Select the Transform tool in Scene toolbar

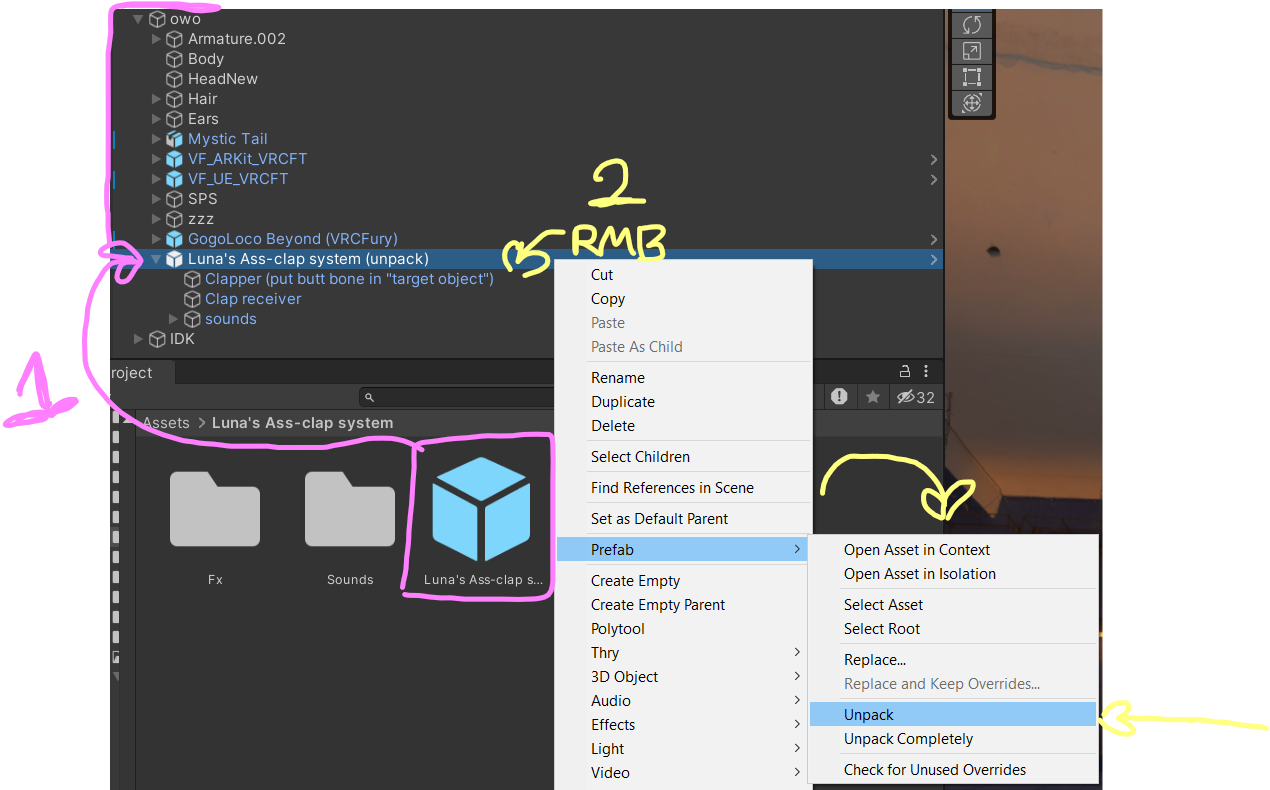(971, 103)
